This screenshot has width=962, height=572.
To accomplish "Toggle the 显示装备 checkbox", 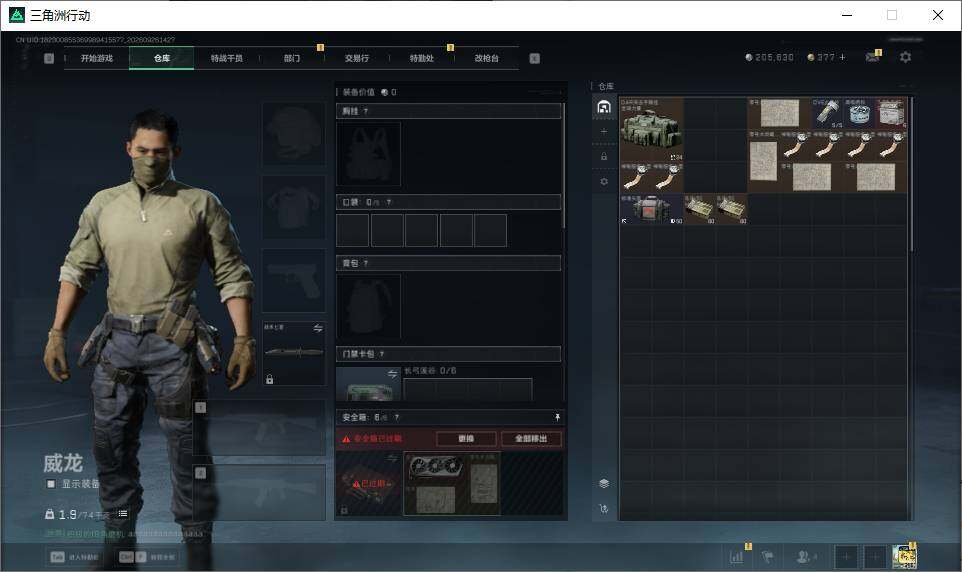I will pos(51,484).
